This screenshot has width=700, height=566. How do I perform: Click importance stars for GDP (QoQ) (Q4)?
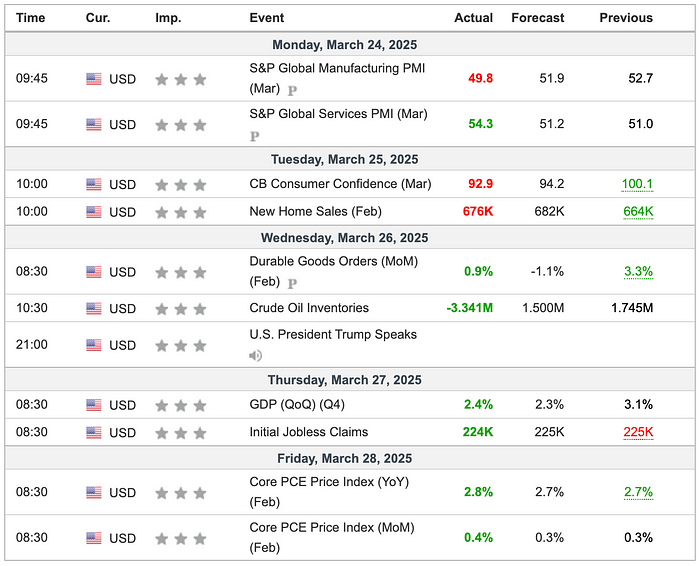click(181, 405)
